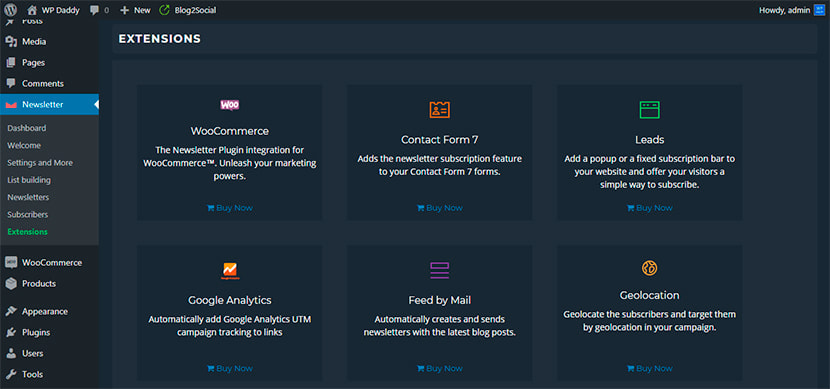Click the WooCommerce sidebar icon
This screenshot has height=389, width=830.
click(x=11, y=263)
